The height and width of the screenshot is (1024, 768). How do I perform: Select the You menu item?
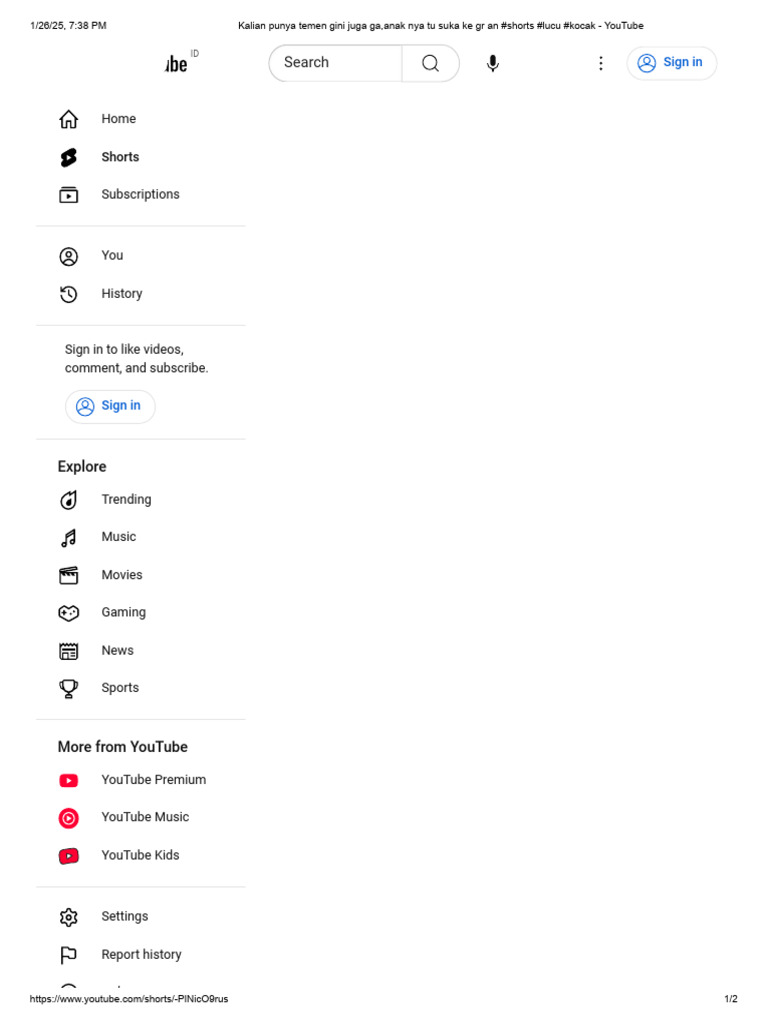[112, 255]
